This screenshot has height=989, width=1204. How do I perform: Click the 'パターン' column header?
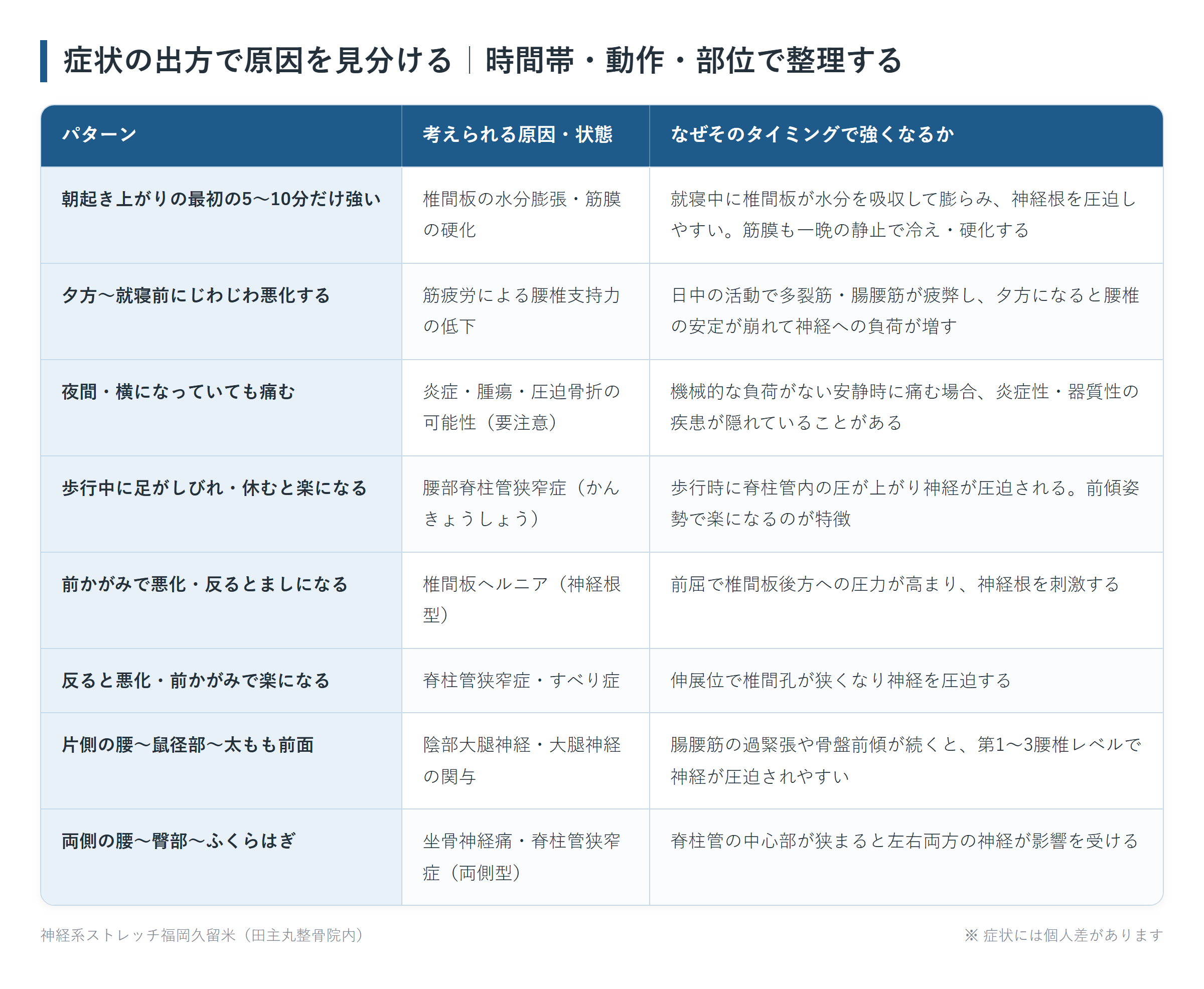click(x=221, y=135)
